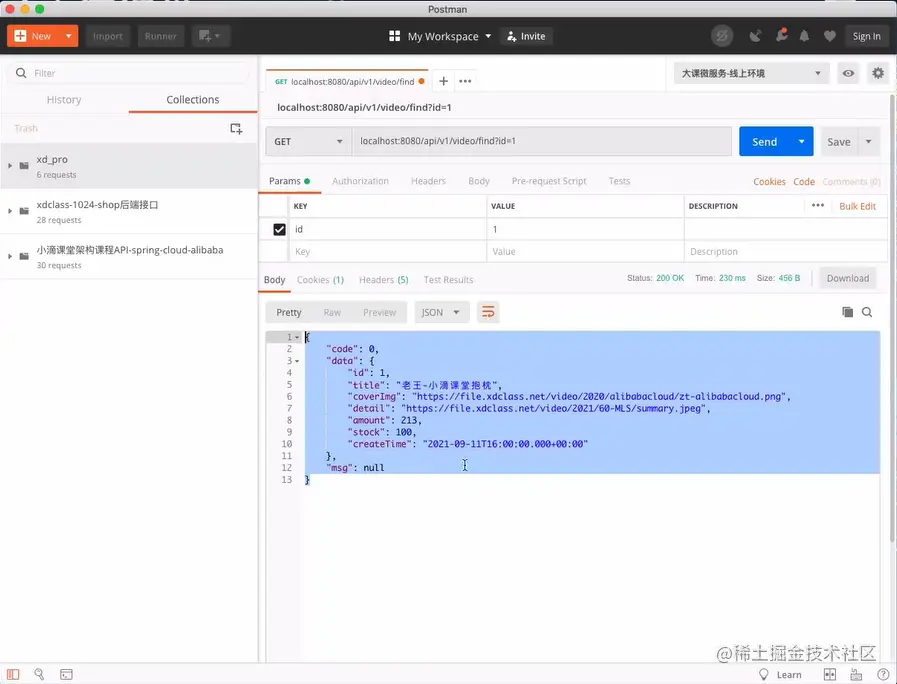The image size is (897, 684).
Task: Open the Cookies link
Action: pos(769,181)
